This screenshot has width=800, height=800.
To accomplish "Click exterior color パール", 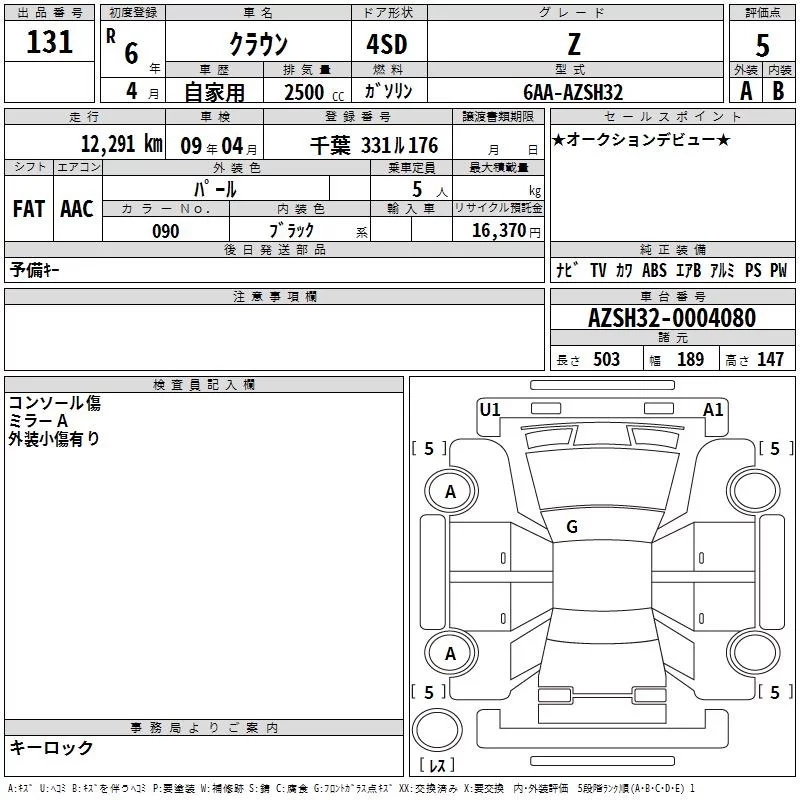I will pos(215,190).
